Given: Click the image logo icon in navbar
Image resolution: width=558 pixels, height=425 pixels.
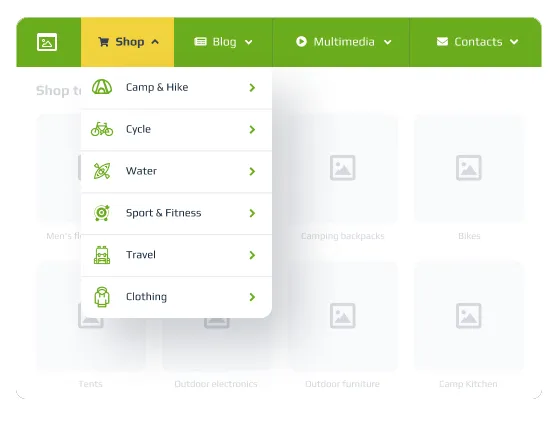Looking at the screenshot, I should (x=47, y=42).
